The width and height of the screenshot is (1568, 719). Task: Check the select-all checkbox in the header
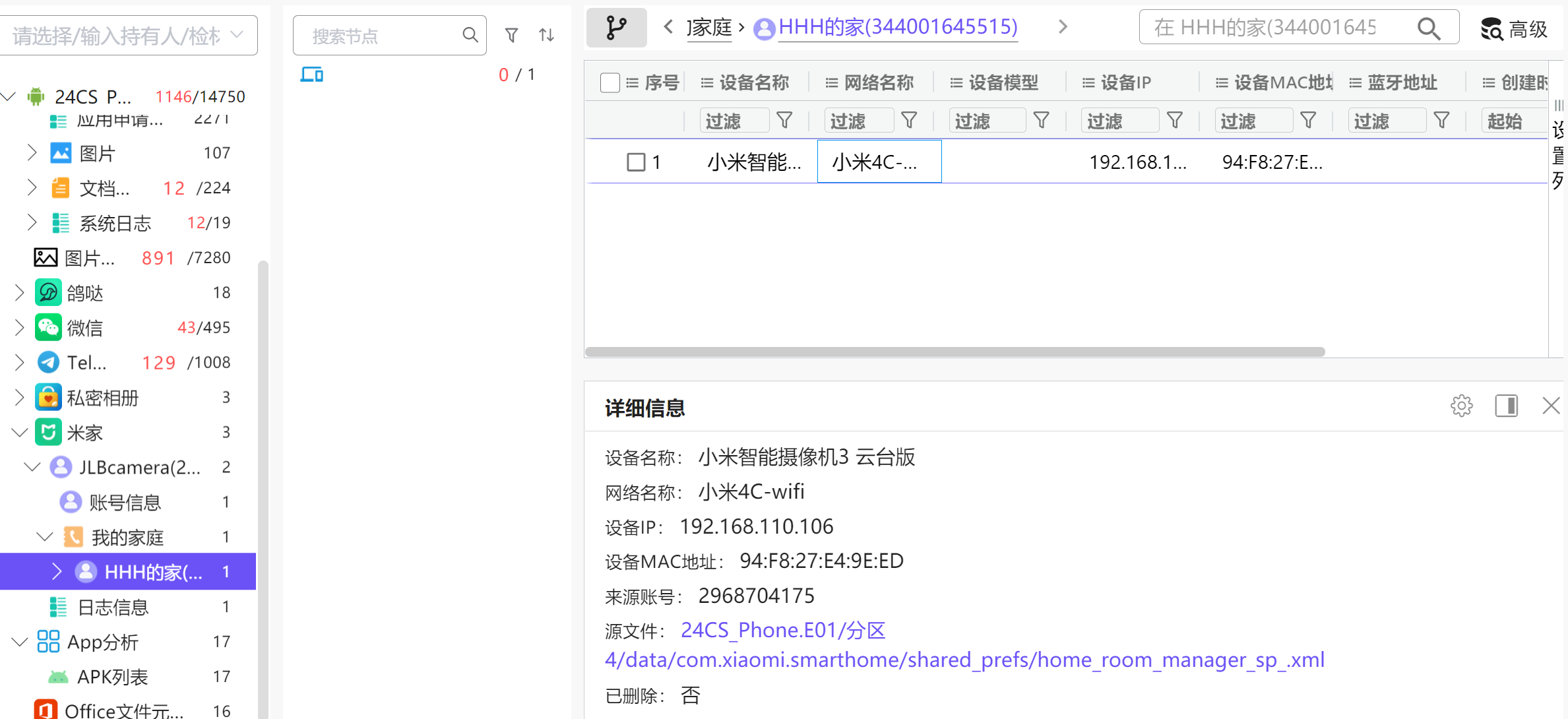coord(610,82)
